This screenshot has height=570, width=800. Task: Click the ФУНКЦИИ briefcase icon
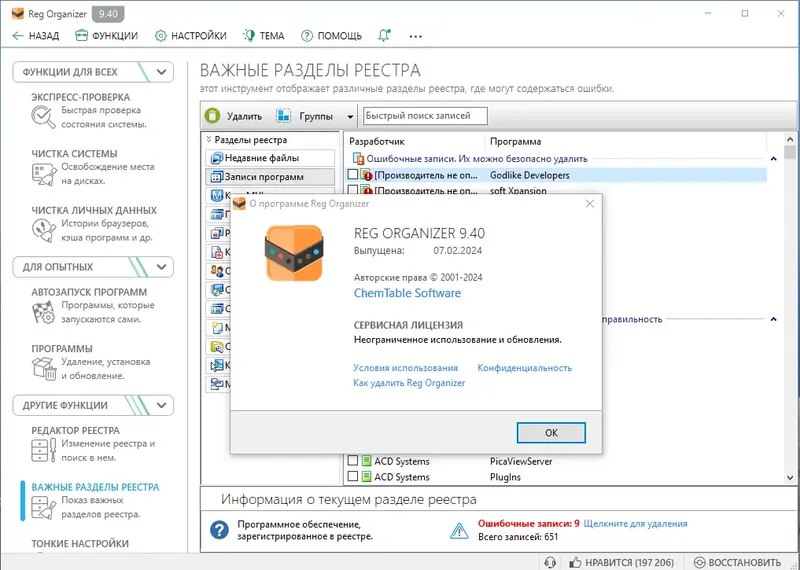coord(81,36)
